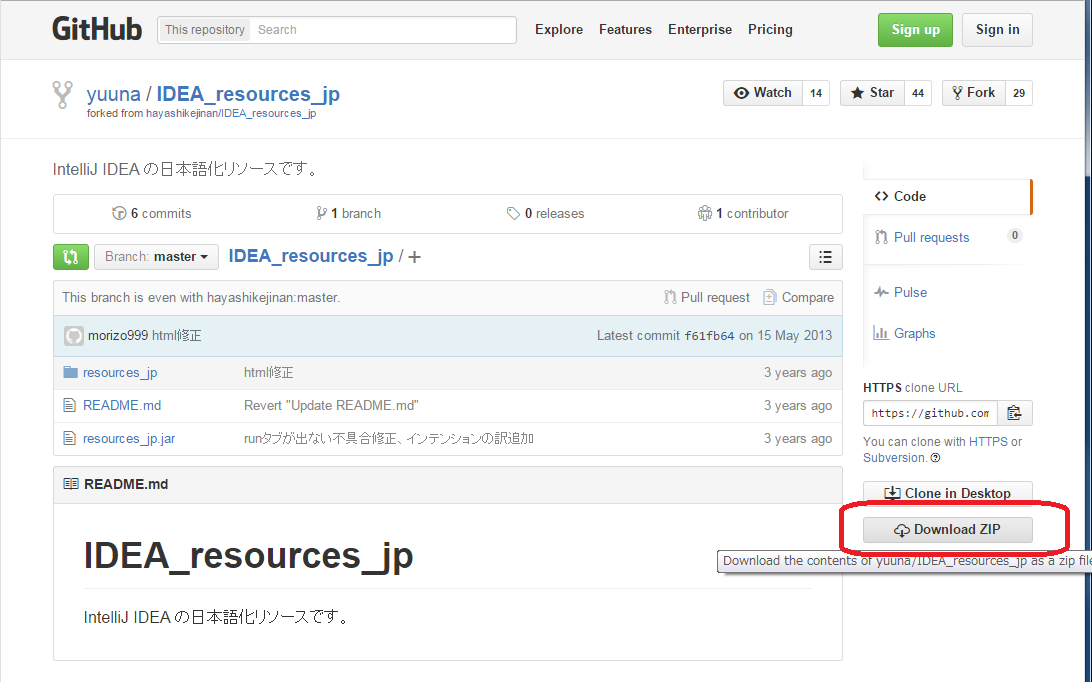Click the Compare link in branch bar
Image resolution: width=1092 pixels, height=682 pixels.
798,297
